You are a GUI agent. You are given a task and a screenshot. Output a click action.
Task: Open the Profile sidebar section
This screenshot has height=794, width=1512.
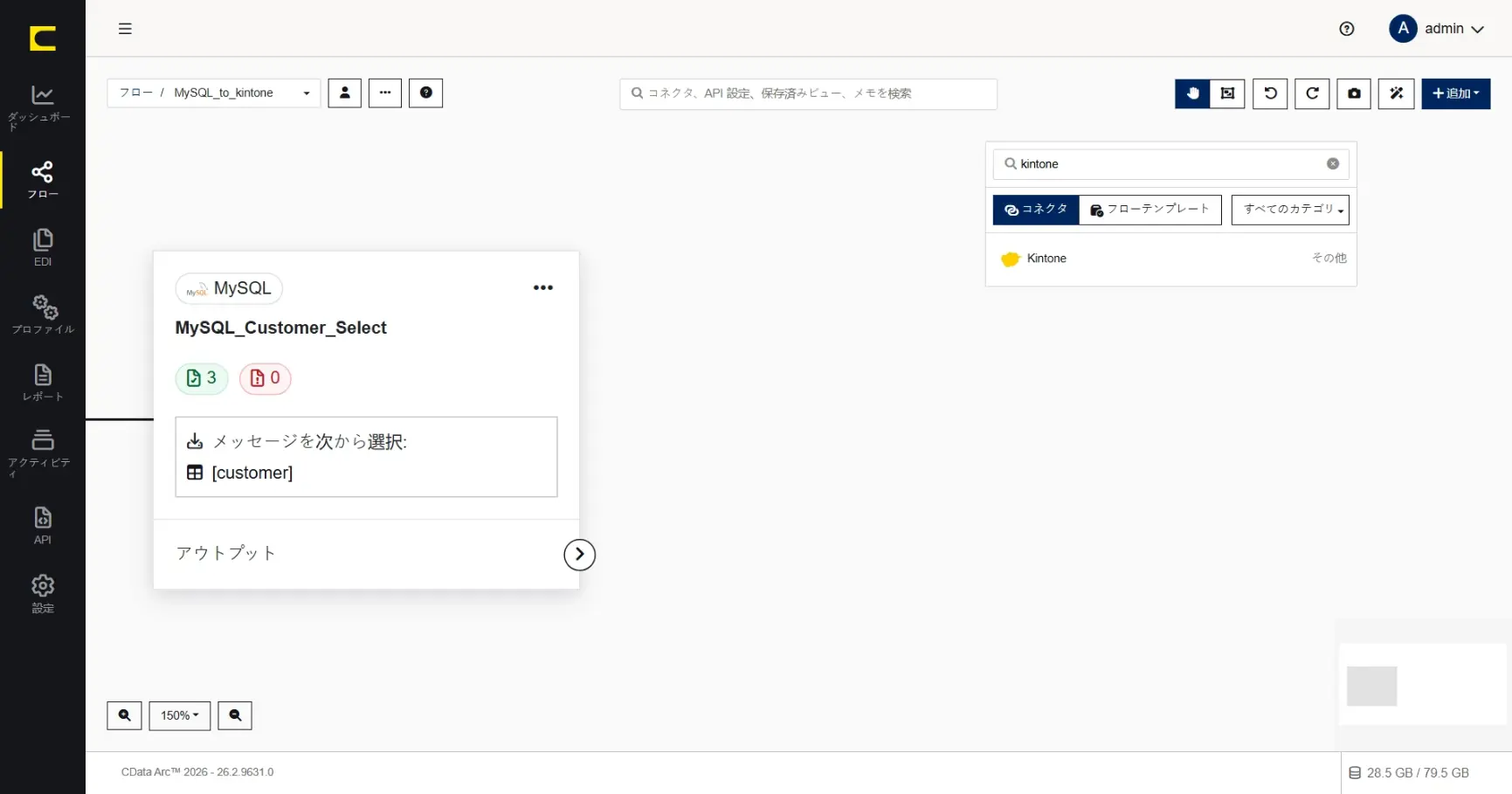pyautogui.click(x=43, y=315)
